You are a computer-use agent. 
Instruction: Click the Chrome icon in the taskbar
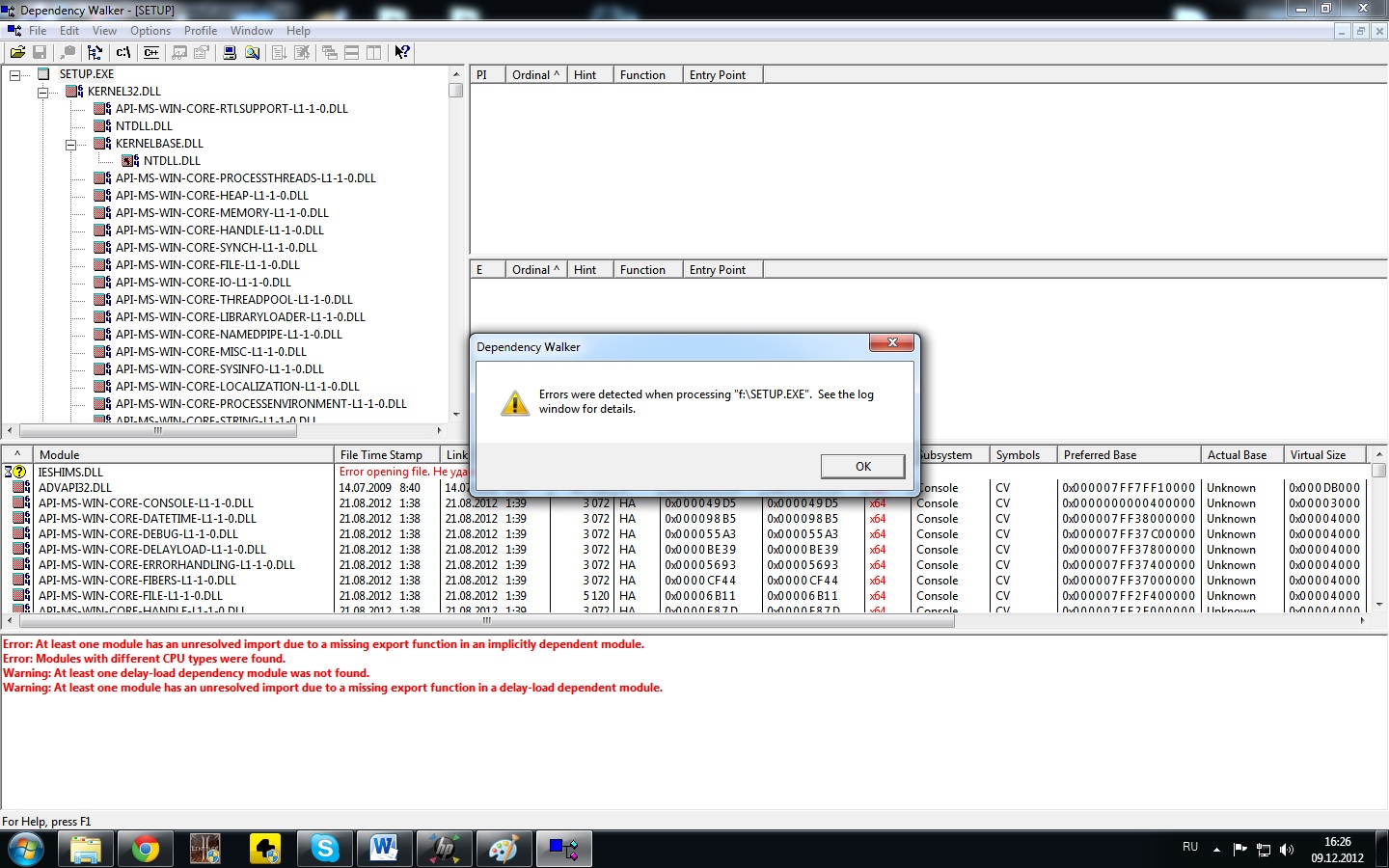146,849
